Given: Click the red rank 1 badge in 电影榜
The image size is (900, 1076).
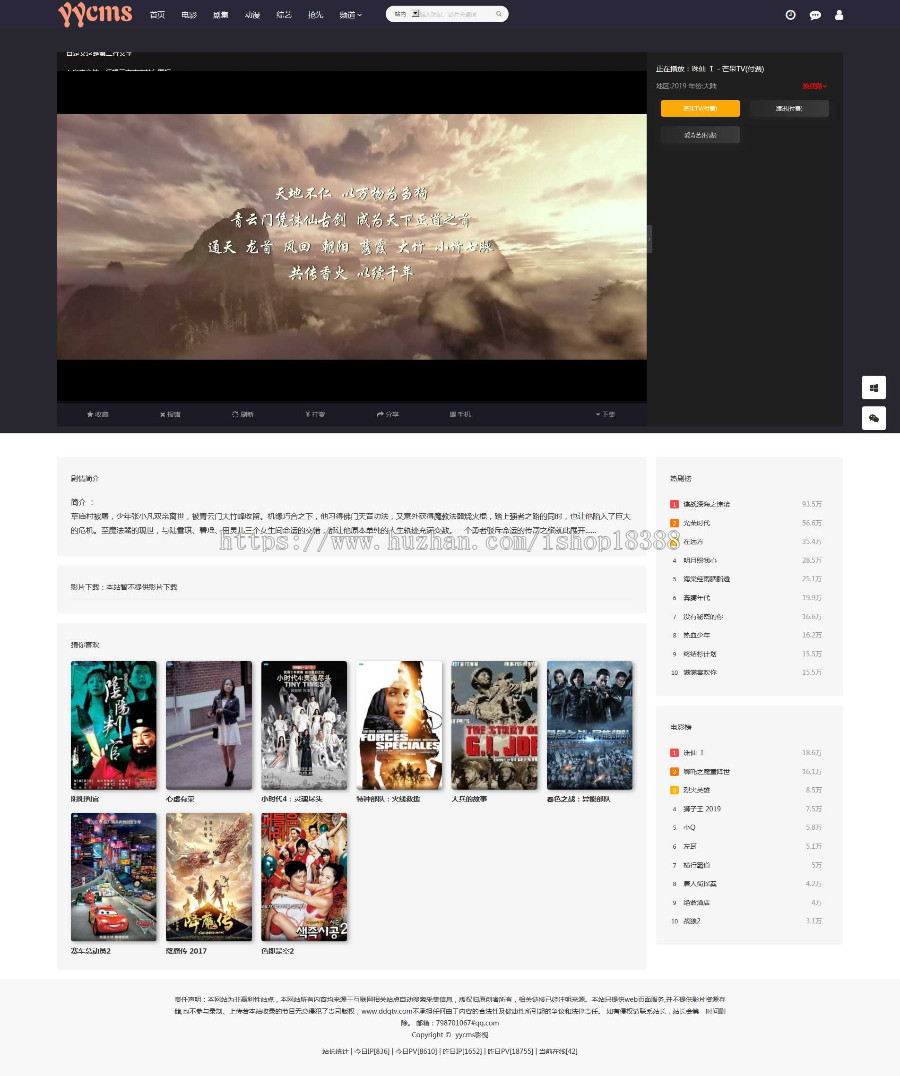Looking at the screenshot, I should [x=674, y=753].
